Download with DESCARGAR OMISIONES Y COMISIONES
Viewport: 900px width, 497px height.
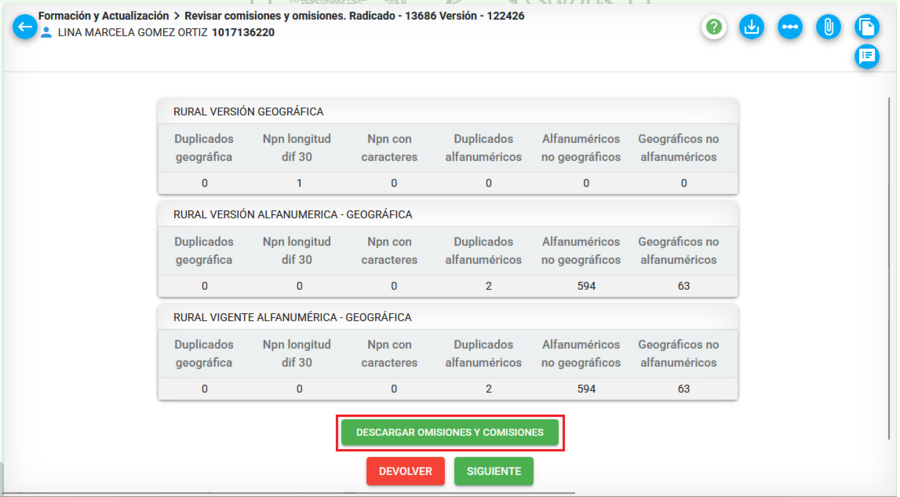(x=450, y=433)
